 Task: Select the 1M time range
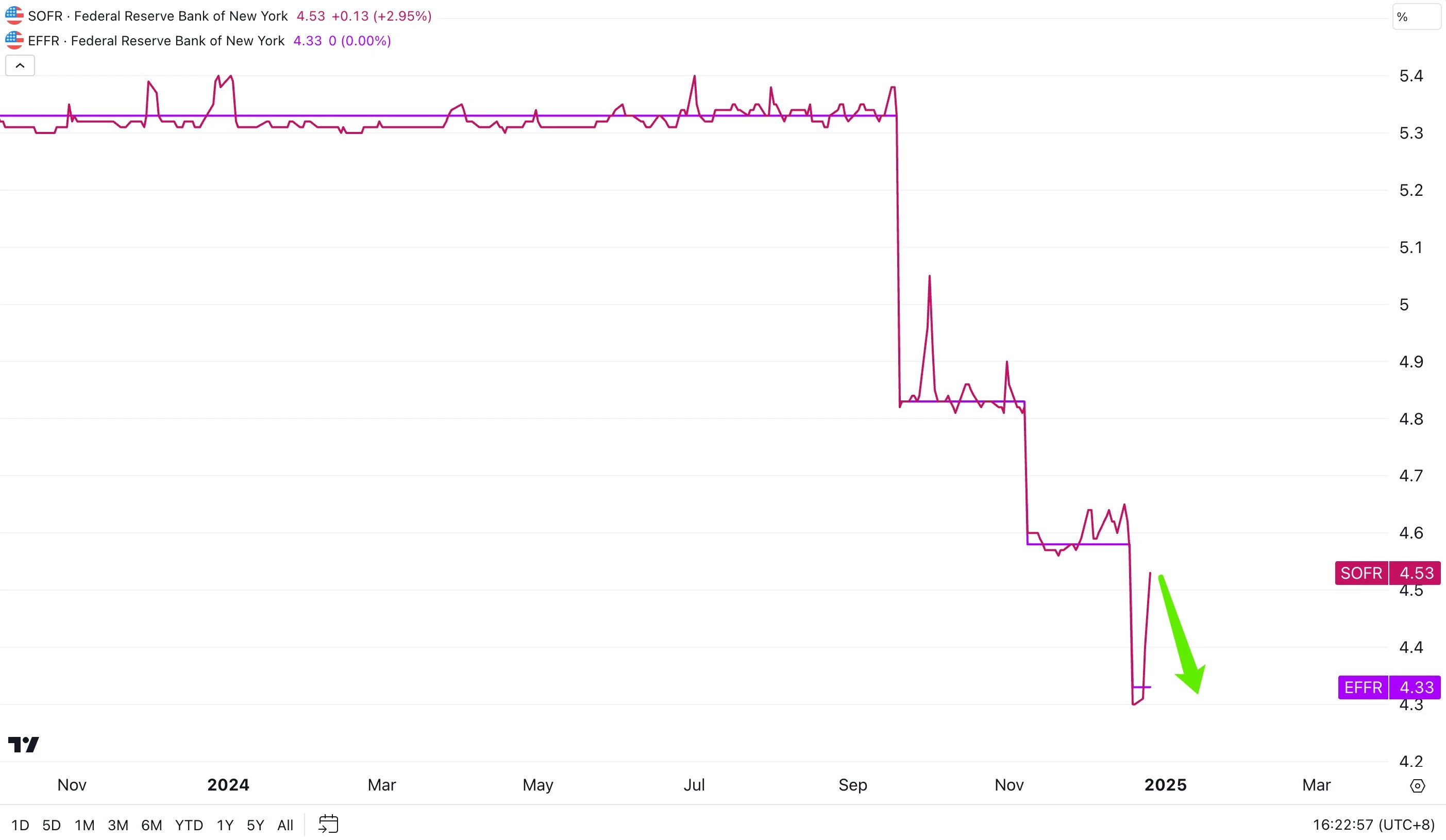pos(85,825)
